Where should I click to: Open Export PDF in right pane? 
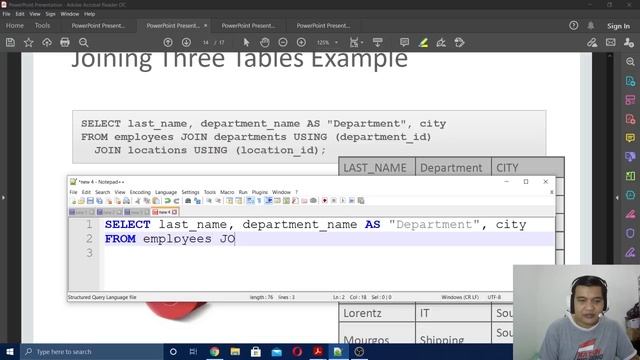point(630,81)
